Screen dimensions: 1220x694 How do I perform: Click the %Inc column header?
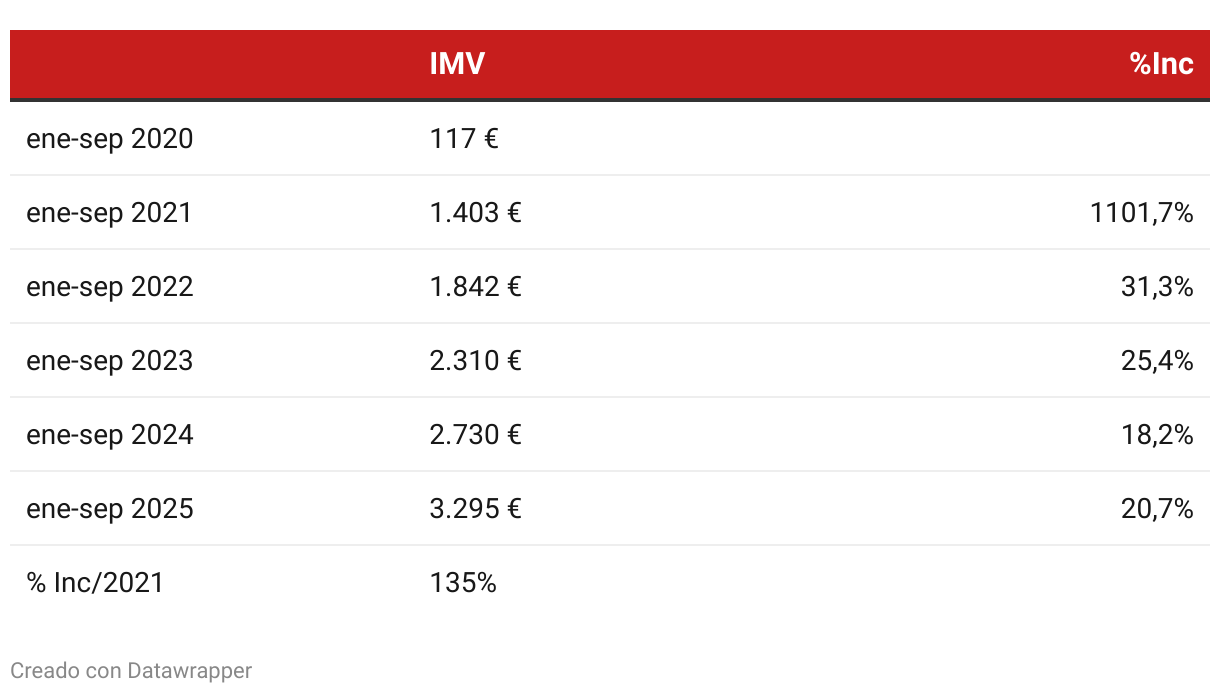[x=1162, y=64]
